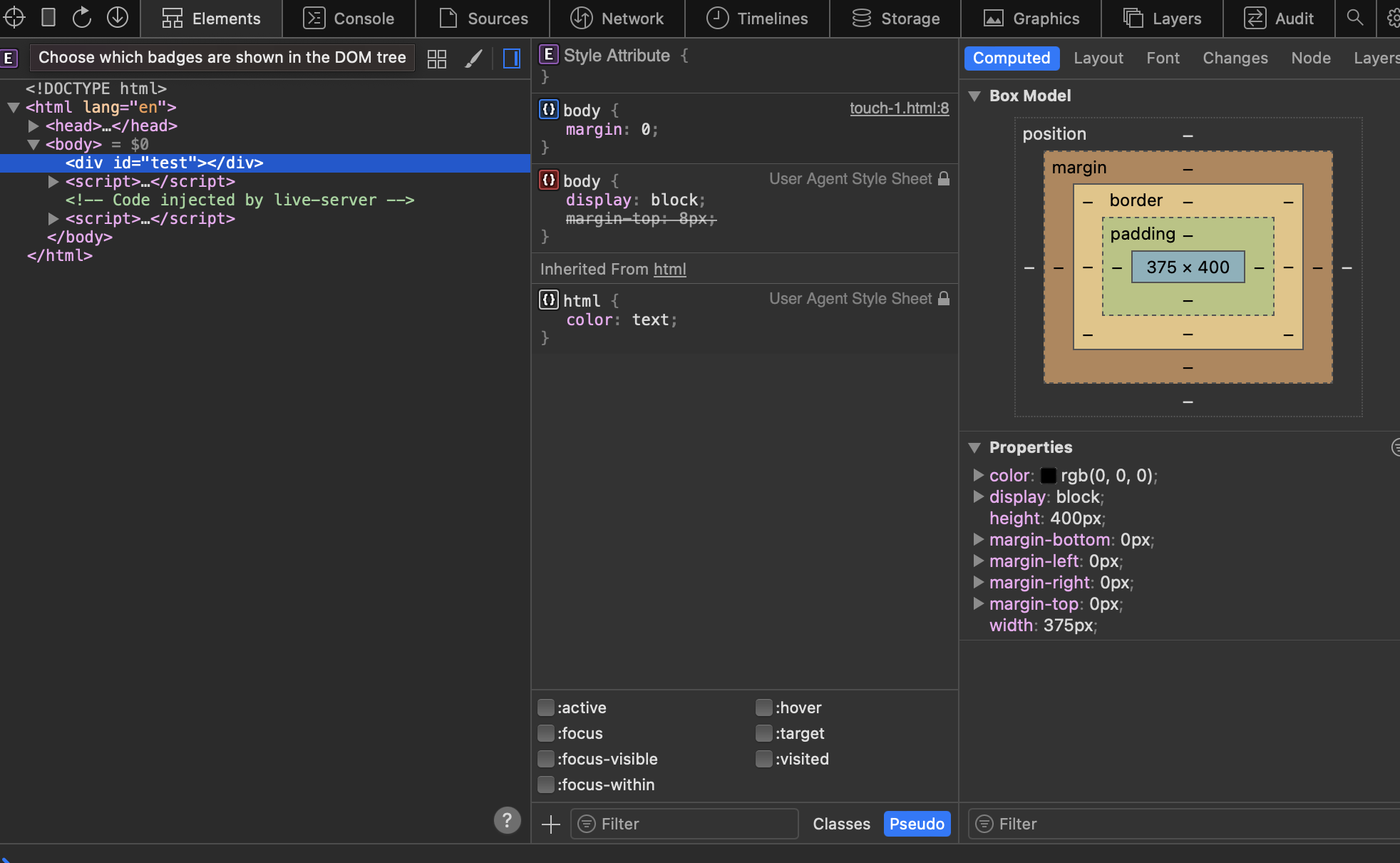1400x863 pixels.
Task: Collapse the Box Model section
Action: click(974, 96)
